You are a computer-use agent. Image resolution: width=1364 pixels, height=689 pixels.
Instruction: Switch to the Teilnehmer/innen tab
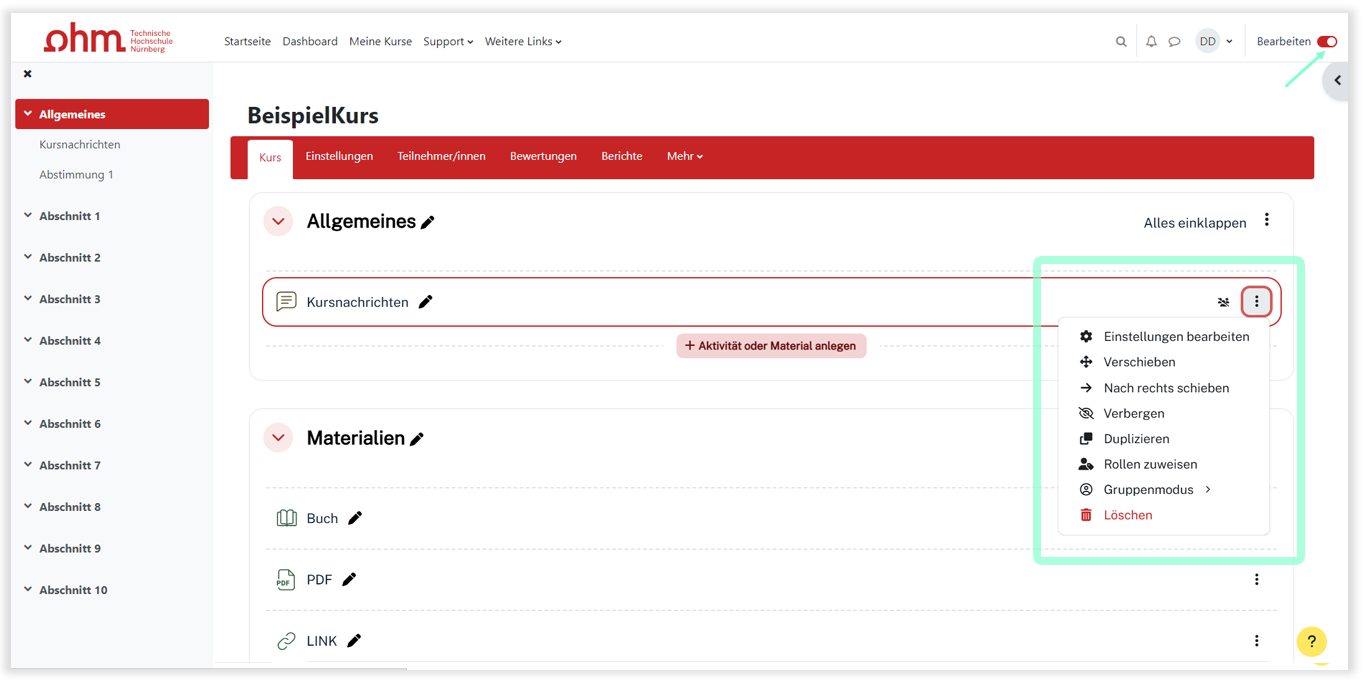click(441, 157)
